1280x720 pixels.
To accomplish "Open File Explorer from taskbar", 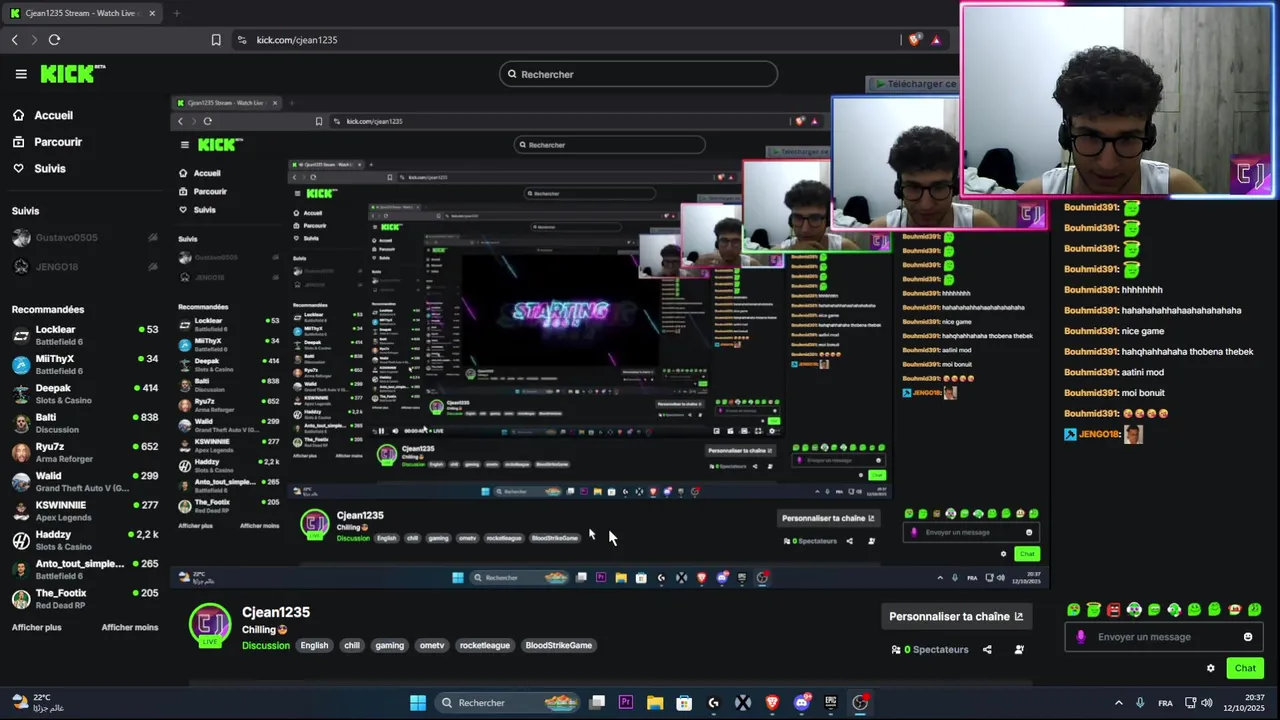I will click(655, 703).
